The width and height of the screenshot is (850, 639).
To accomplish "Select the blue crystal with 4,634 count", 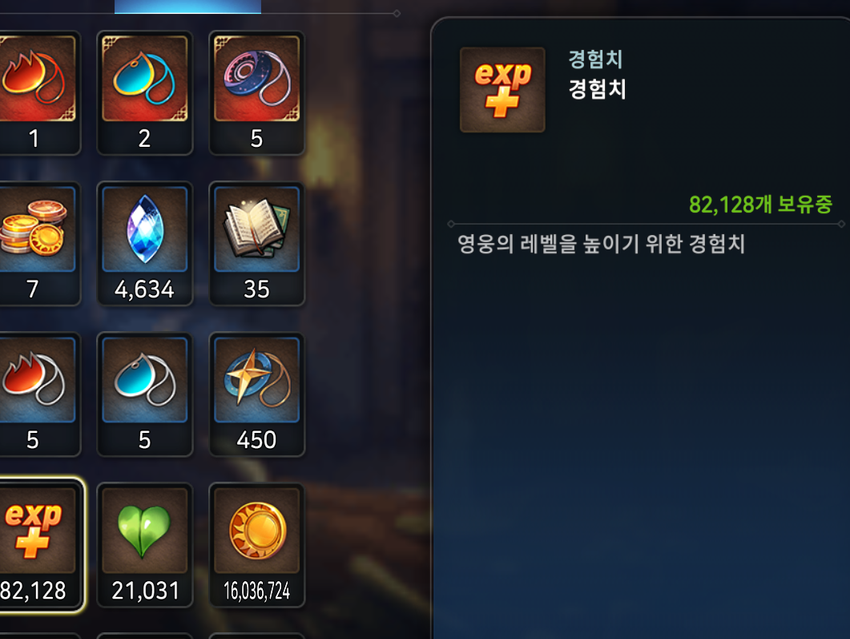I will pos(145,243).
